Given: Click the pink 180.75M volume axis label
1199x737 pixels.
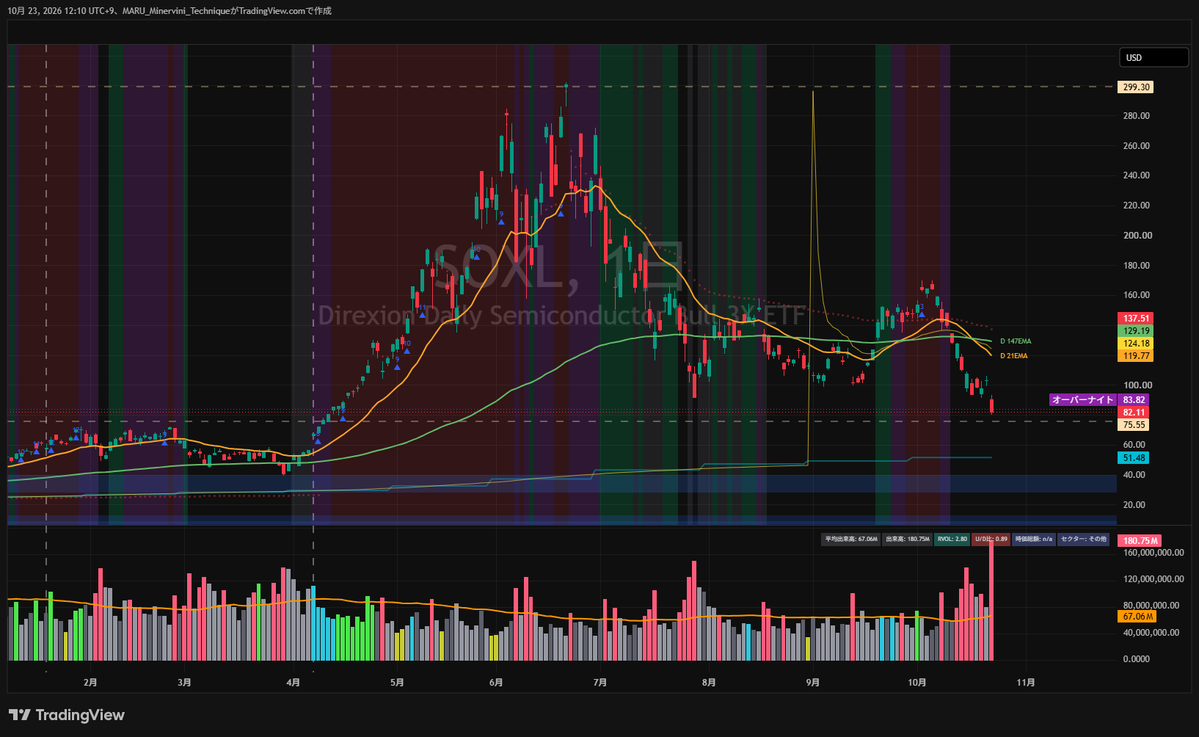Looking at the screenshot, I should coord(1139,541).
